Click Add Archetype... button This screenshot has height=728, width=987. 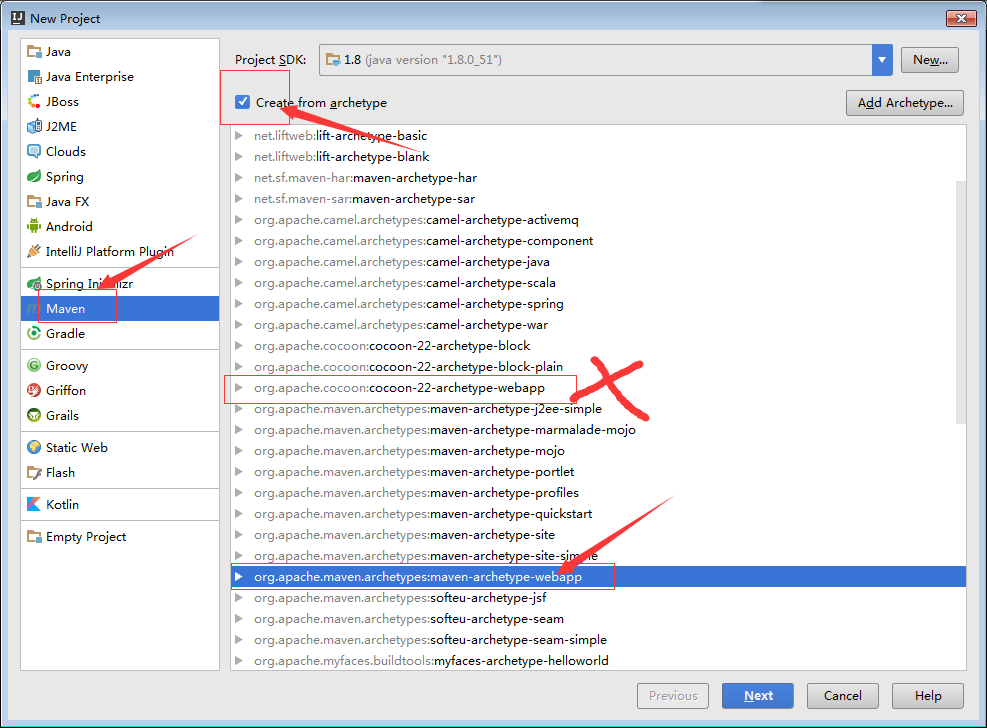pos(905,103)
